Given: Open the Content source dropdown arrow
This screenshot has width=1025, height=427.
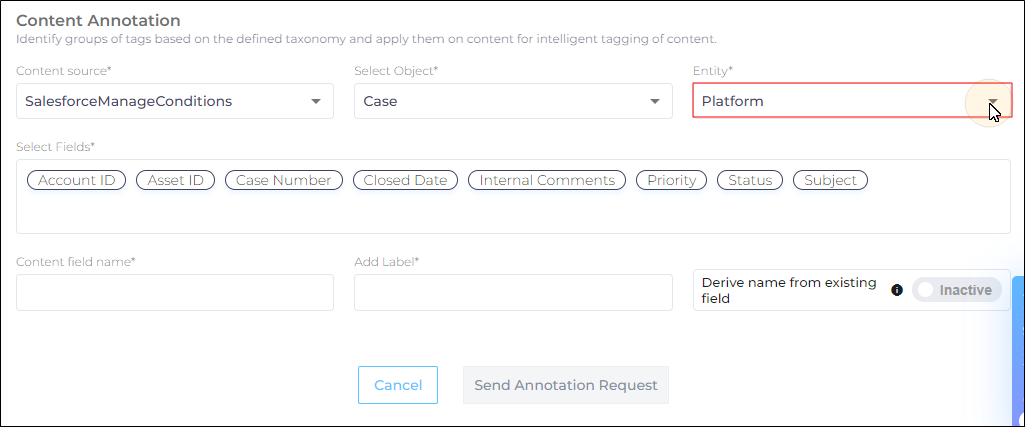Looking at the screenshot, I should [316, 101].
